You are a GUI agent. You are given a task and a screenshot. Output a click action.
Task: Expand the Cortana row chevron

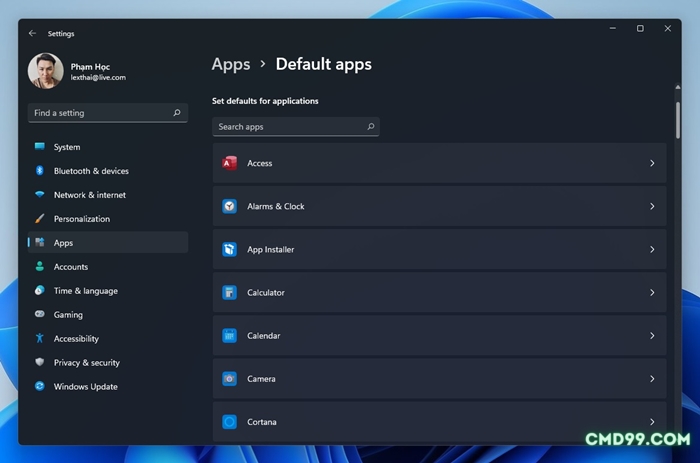652,422
